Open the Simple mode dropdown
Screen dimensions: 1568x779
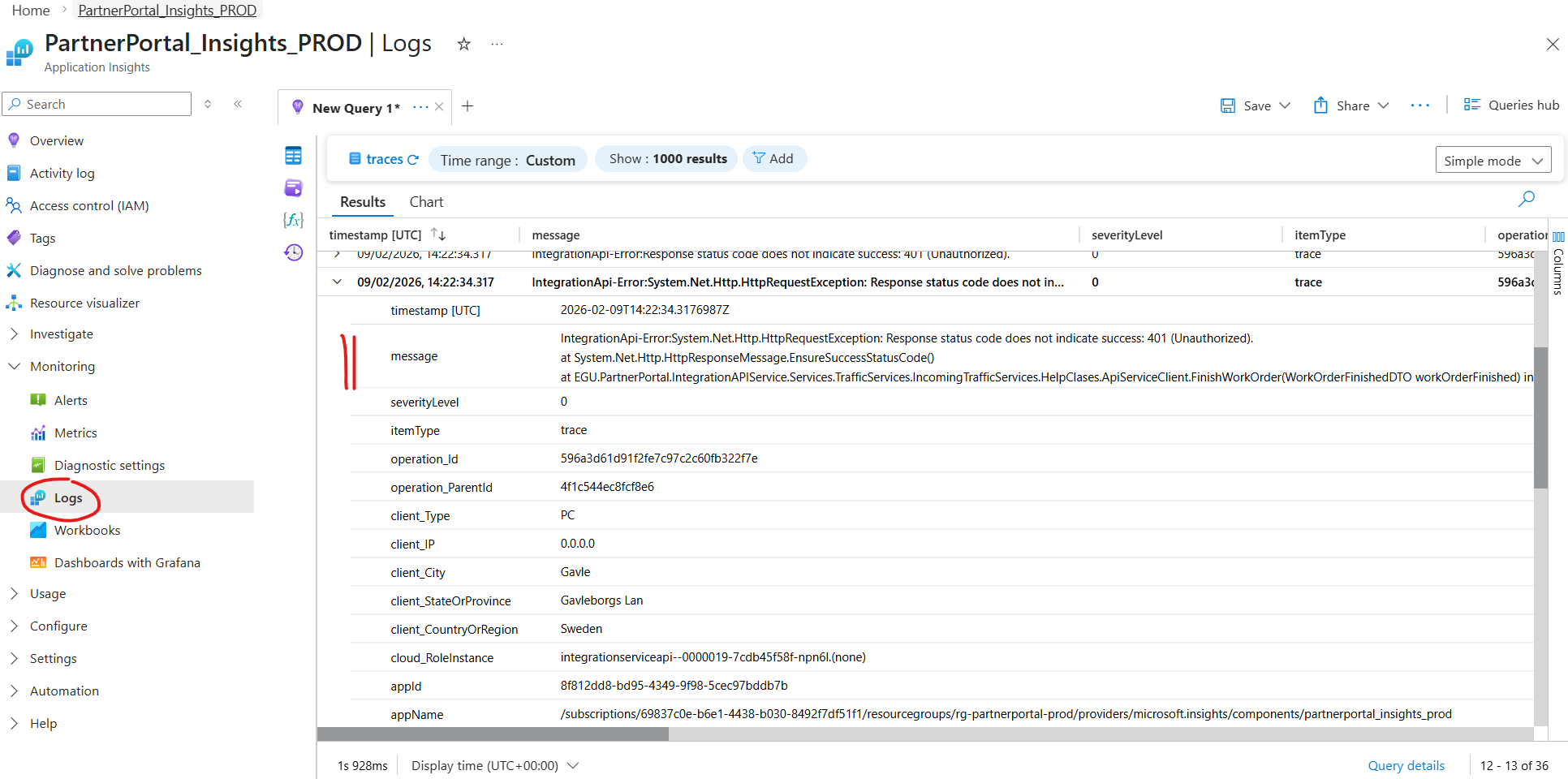click(1493, 161)
